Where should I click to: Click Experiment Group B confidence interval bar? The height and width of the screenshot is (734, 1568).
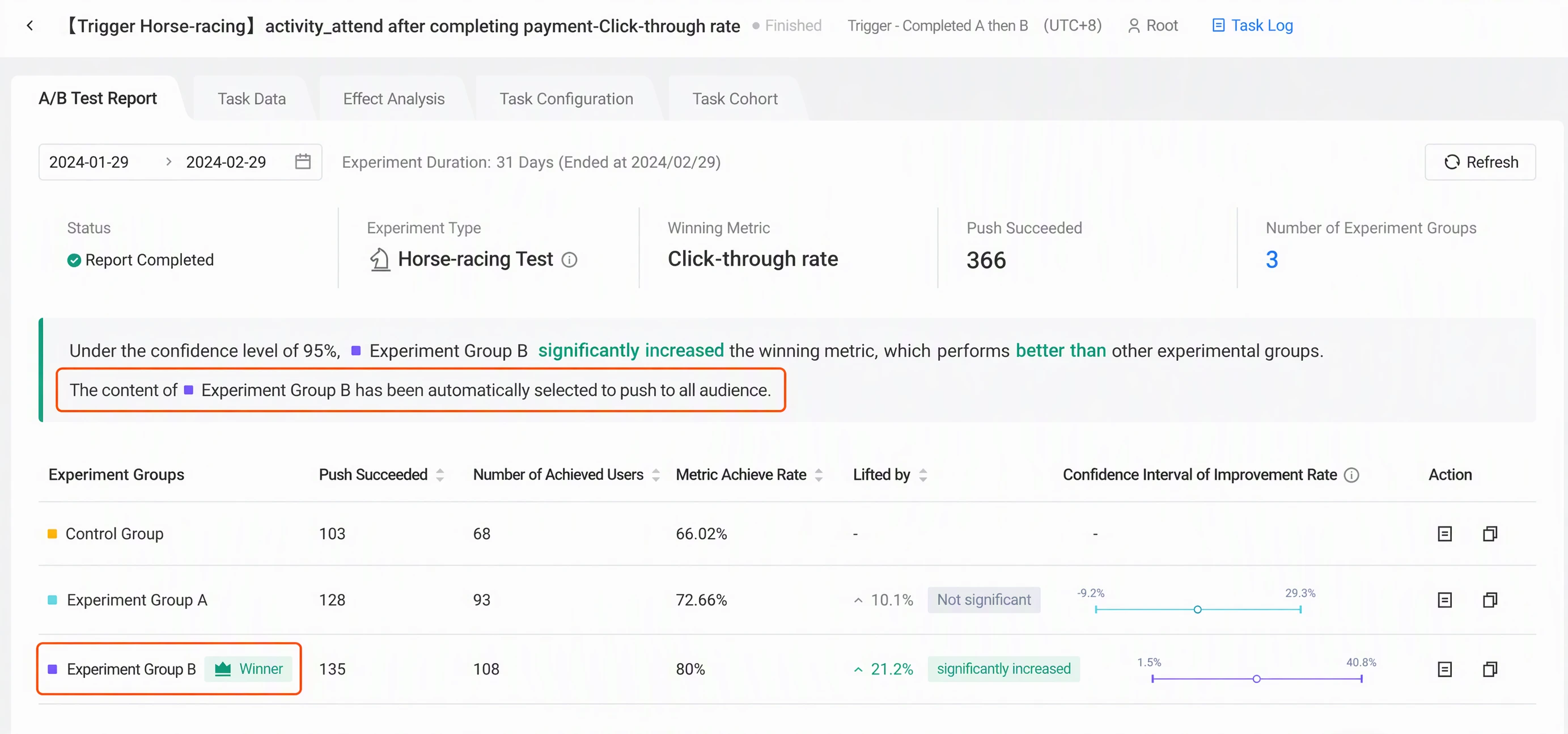point(1256,678)
